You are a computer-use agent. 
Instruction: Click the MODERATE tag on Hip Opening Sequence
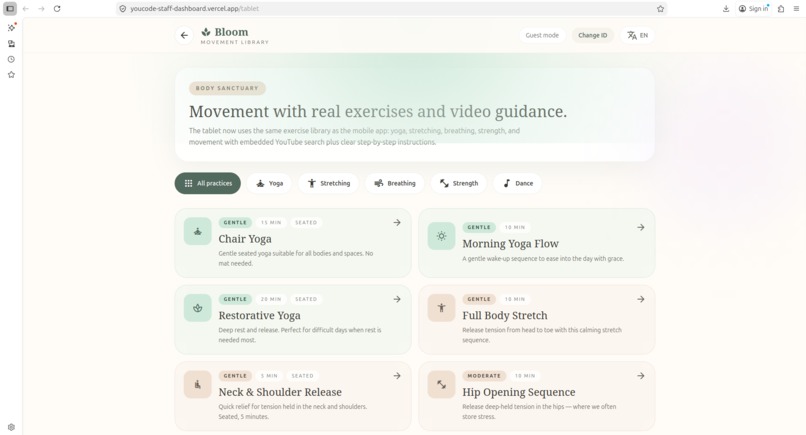(x=484, y=376)
